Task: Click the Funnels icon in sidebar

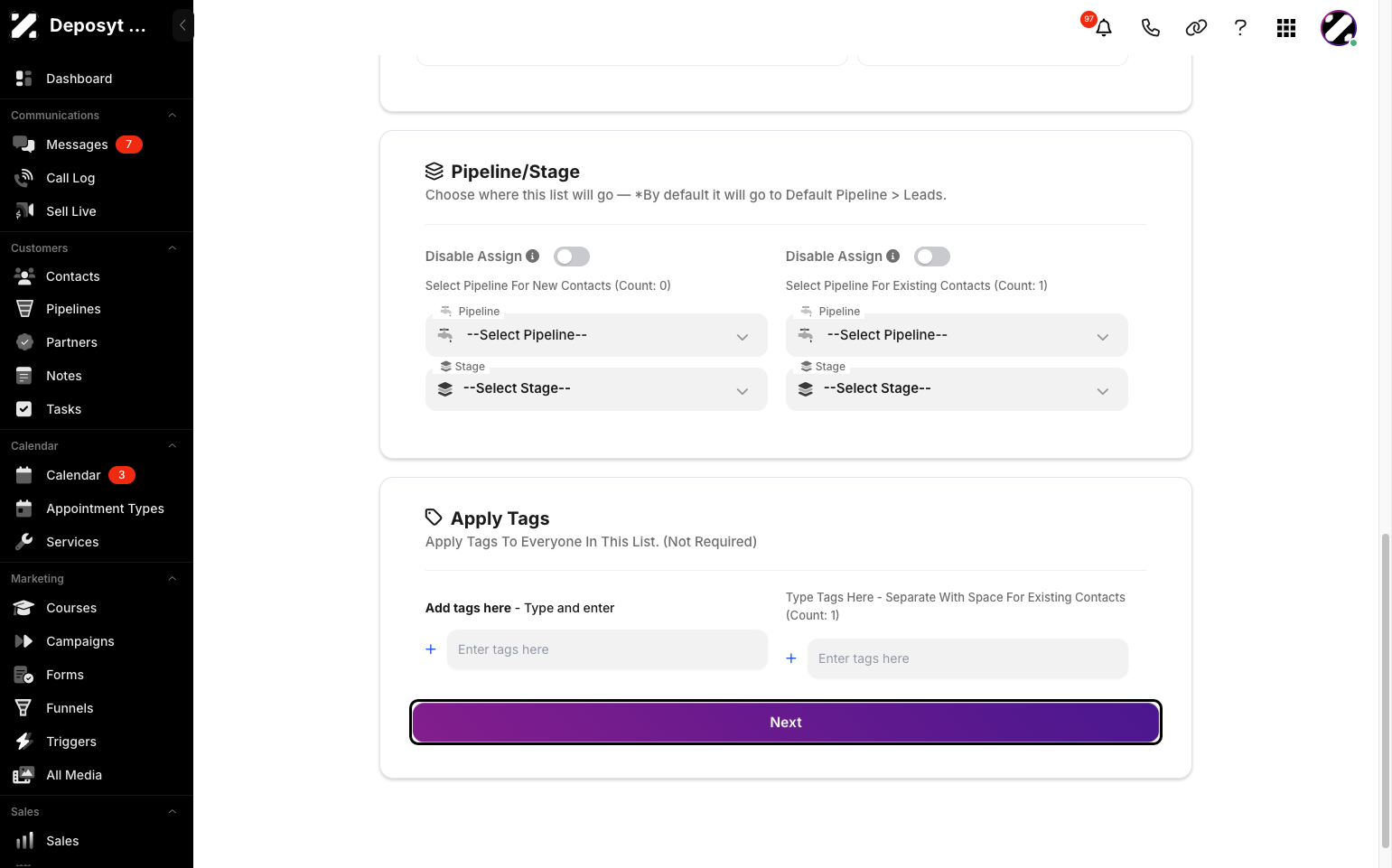Action: click(x=24, y=708)
